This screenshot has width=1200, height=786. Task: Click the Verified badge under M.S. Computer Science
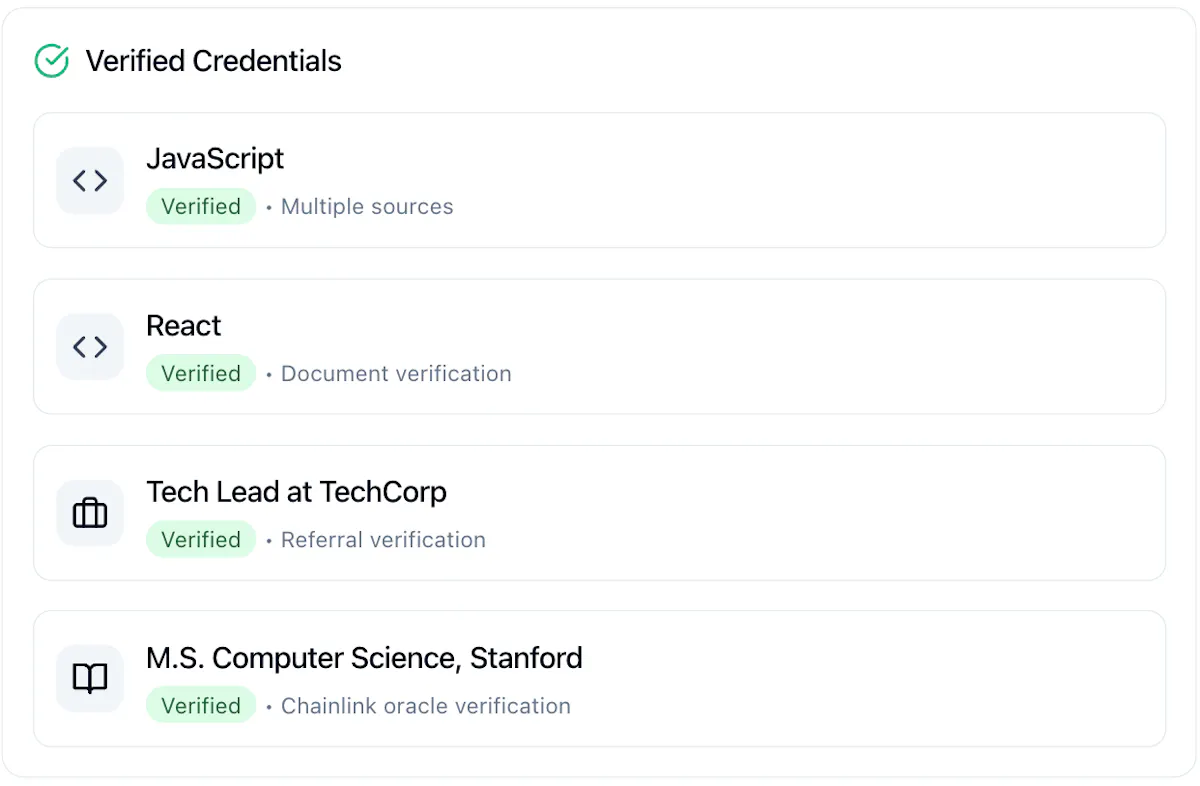(x=201, y=706)
